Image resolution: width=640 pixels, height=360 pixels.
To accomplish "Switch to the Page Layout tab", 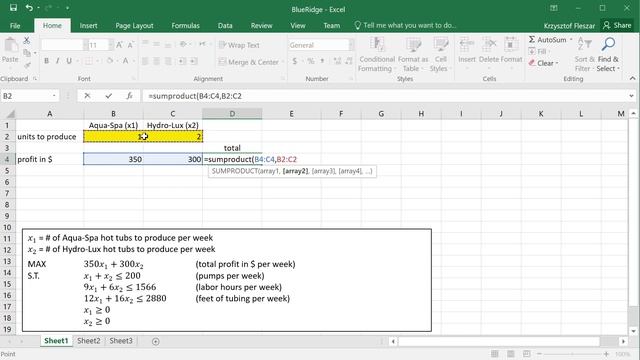I will point(134,25).
